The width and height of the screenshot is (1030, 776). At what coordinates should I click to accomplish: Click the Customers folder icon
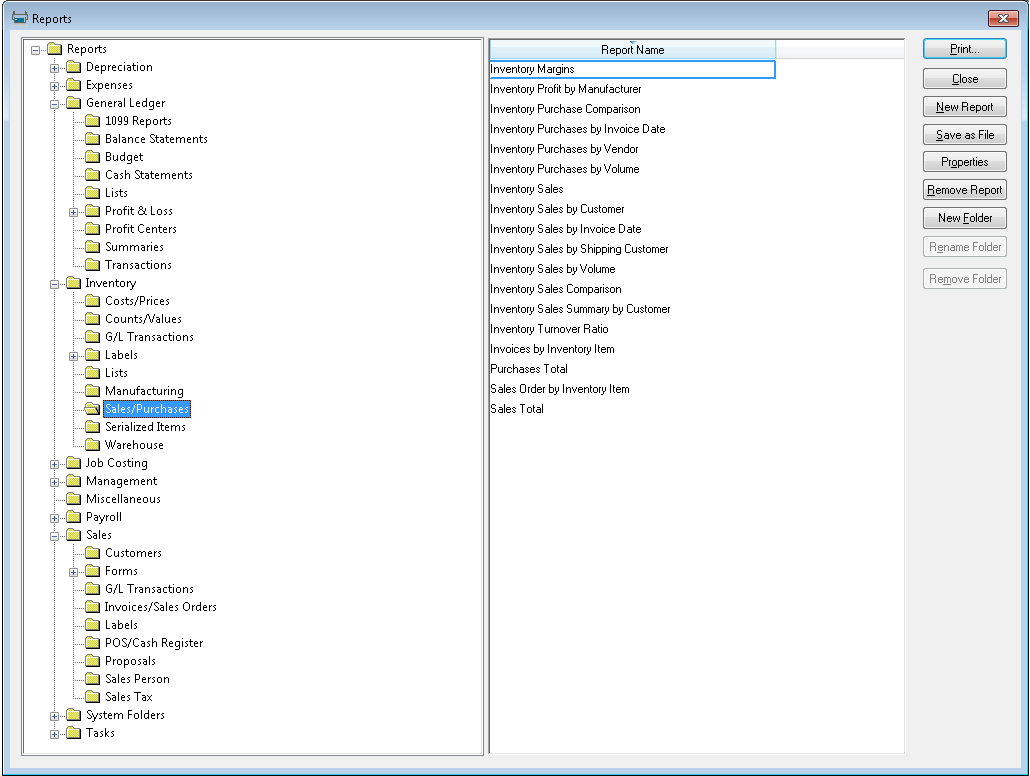(x=93, y=553)
